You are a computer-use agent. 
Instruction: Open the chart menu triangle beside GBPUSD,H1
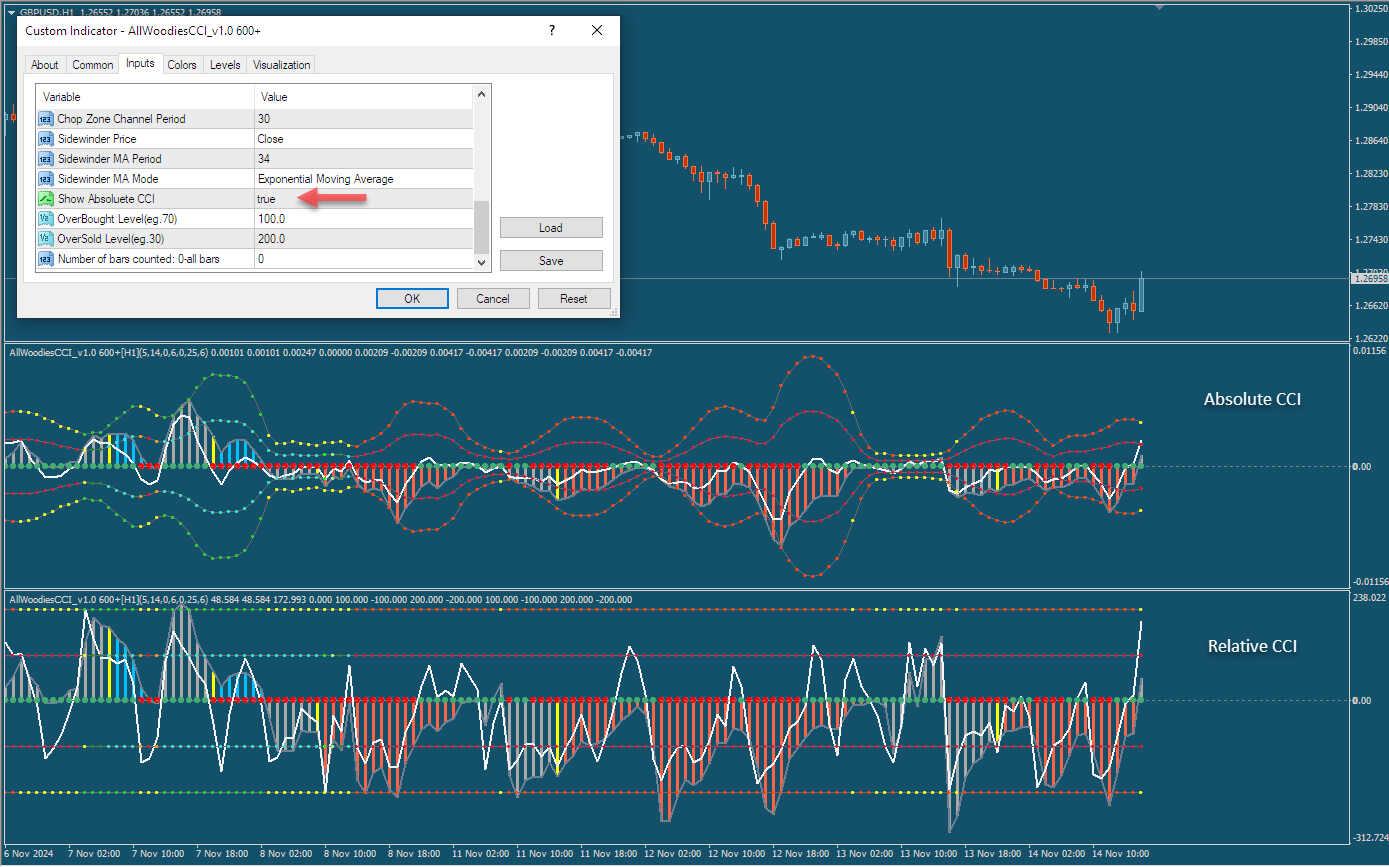(11, 11)
